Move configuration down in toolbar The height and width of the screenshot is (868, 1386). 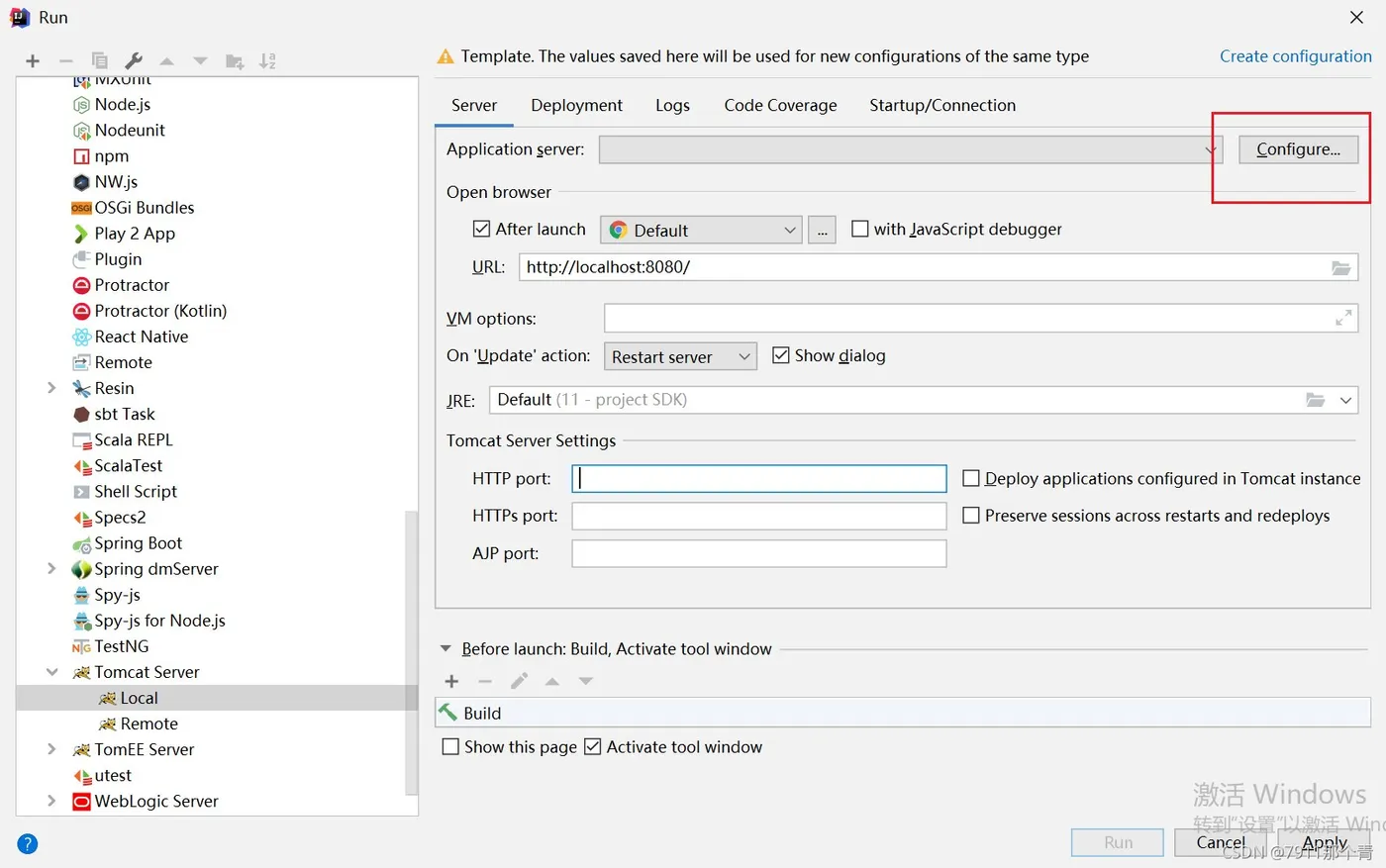(200, 61)
